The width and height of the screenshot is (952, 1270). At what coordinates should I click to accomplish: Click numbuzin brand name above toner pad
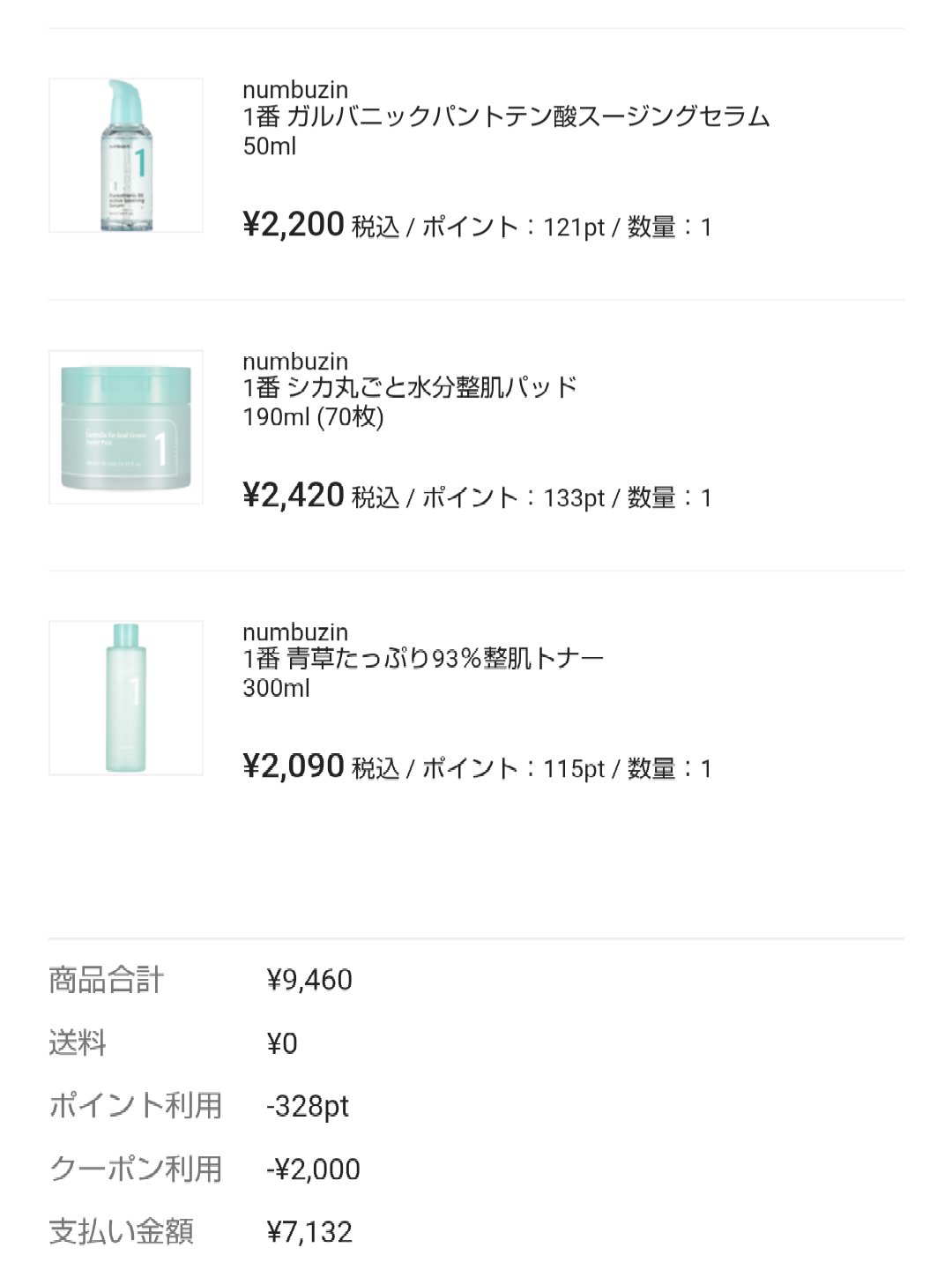point(295,361)
